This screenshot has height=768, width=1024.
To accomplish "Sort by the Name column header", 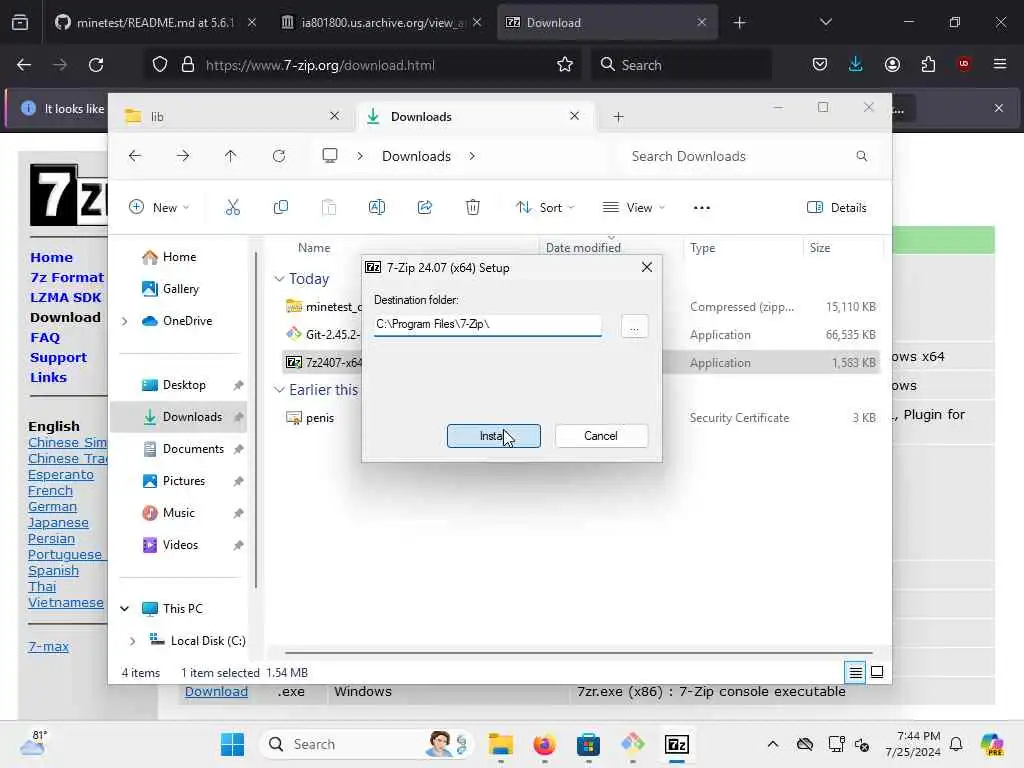I will [313, 248].
